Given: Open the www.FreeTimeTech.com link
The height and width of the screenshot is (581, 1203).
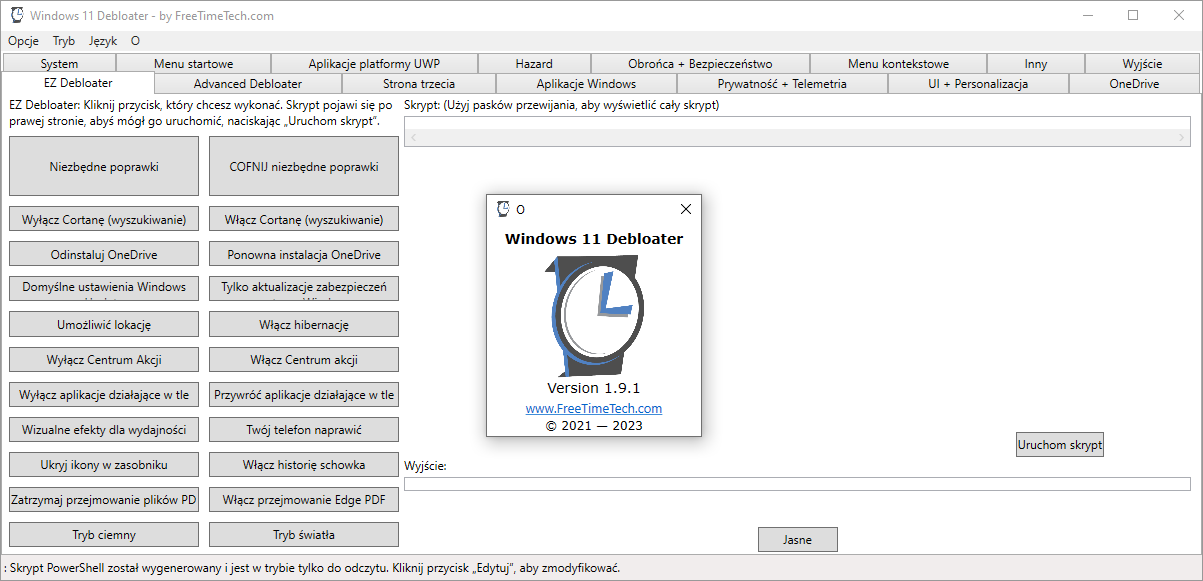Looking at the screenshot, I should 594,408.
